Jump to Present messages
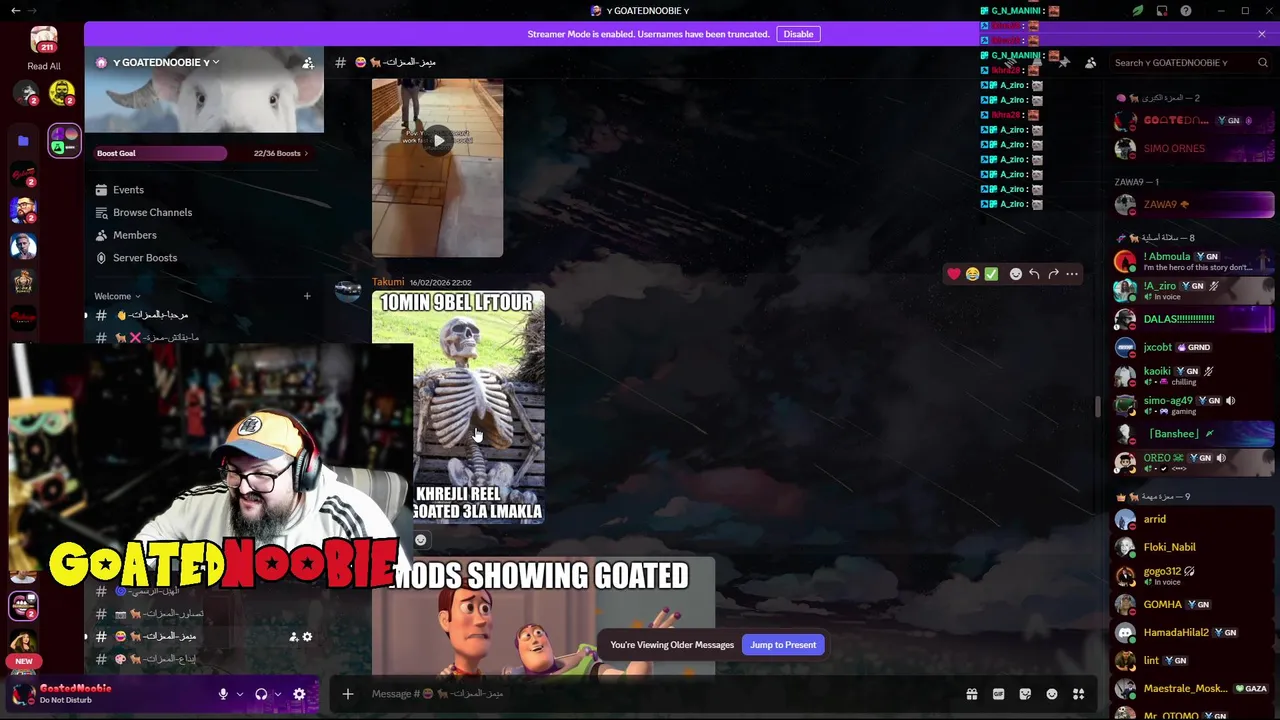This screenshot has width=1280, height=720. click(x=783, y=645)
